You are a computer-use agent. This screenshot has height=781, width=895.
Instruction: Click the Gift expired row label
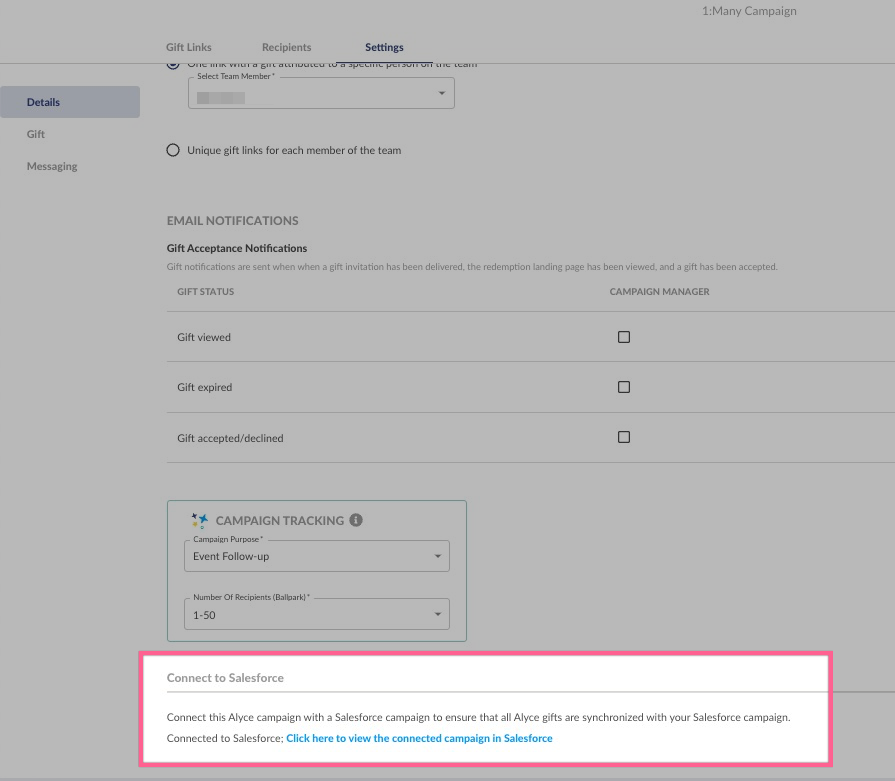coord(204,387)
